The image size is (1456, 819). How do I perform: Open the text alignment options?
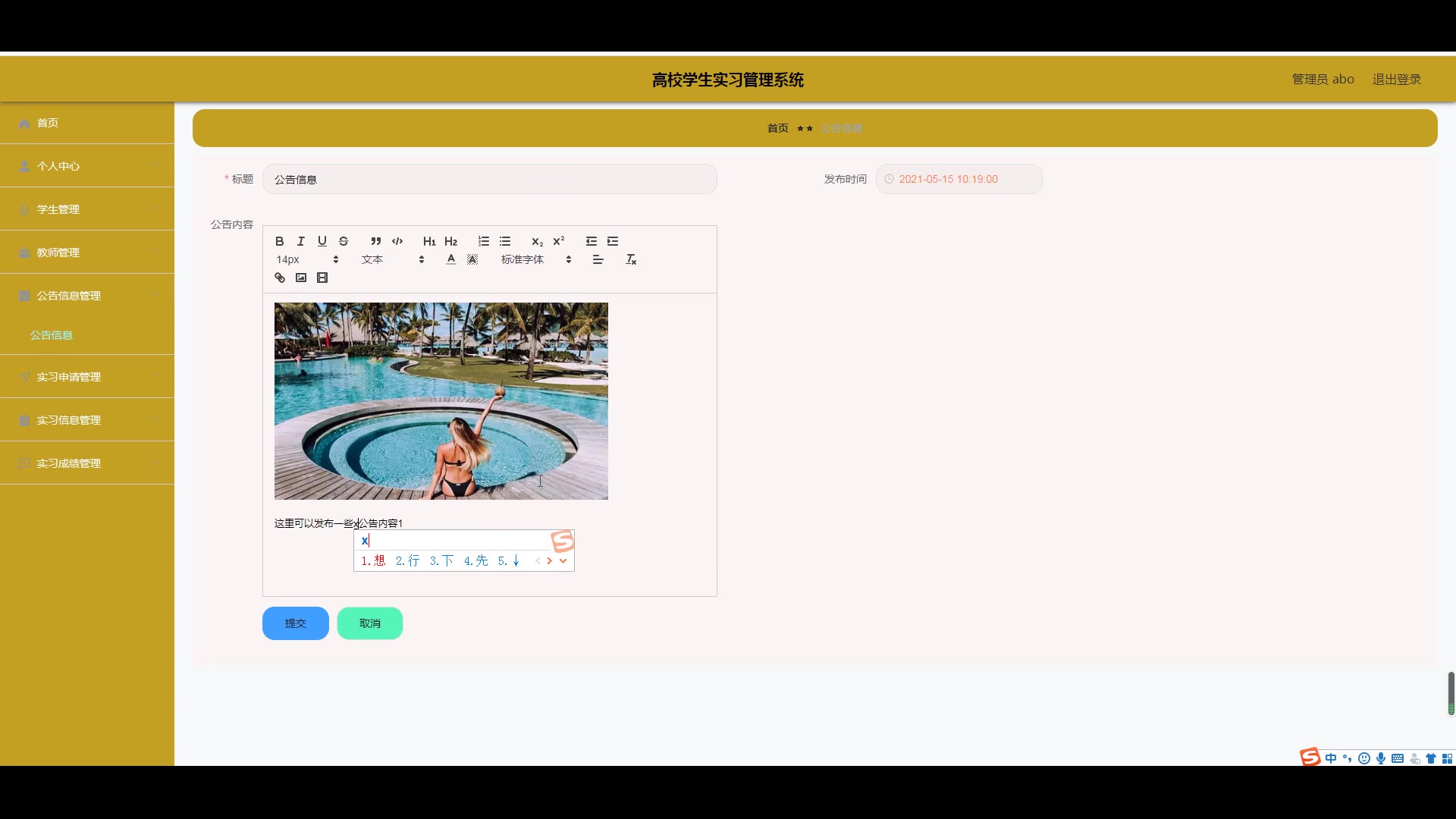[x=598, y=259]
